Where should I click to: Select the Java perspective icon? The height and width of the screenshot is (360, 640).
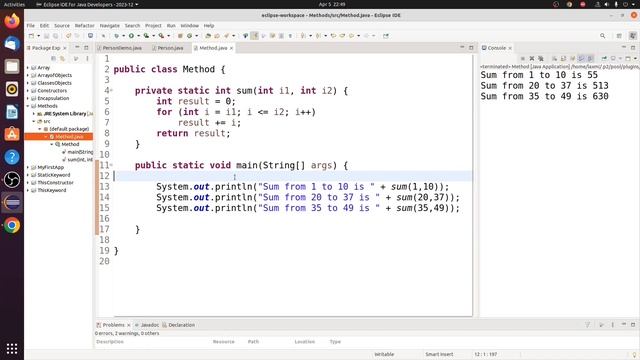point(633,36)
